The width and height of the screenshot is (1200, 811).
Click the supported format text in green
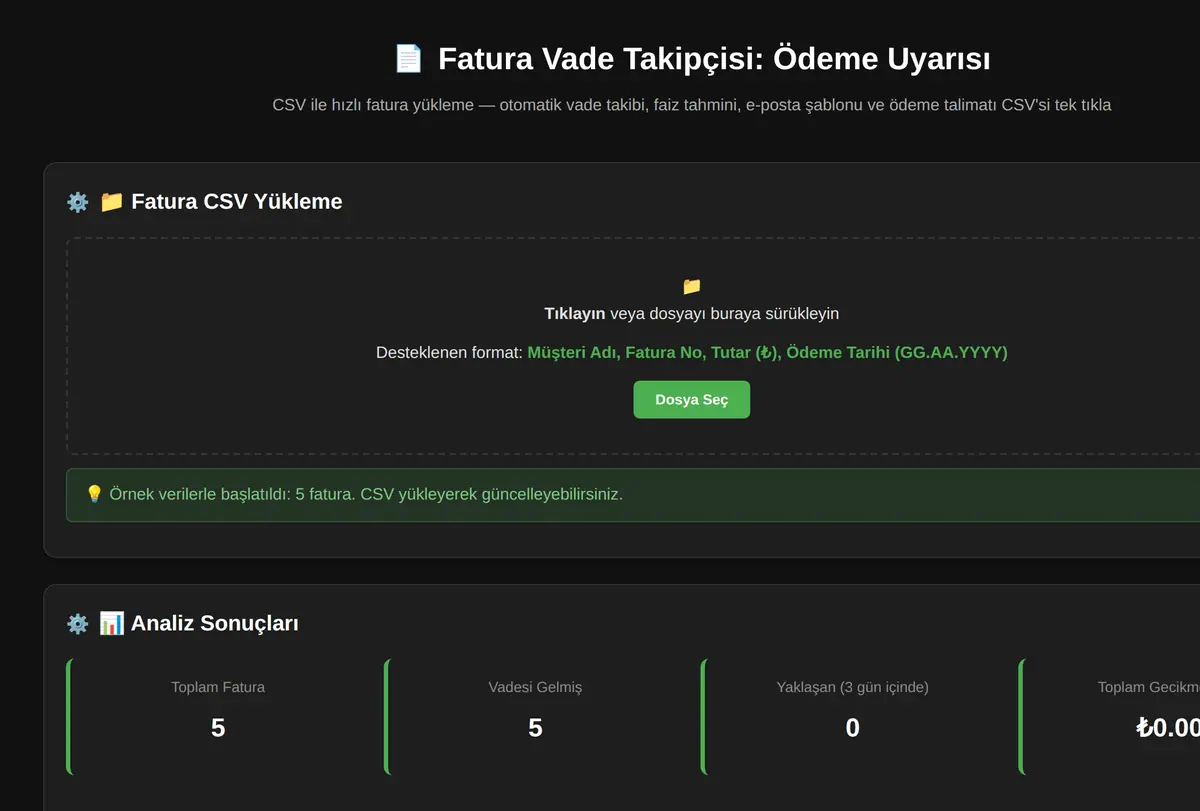[767, 353]
